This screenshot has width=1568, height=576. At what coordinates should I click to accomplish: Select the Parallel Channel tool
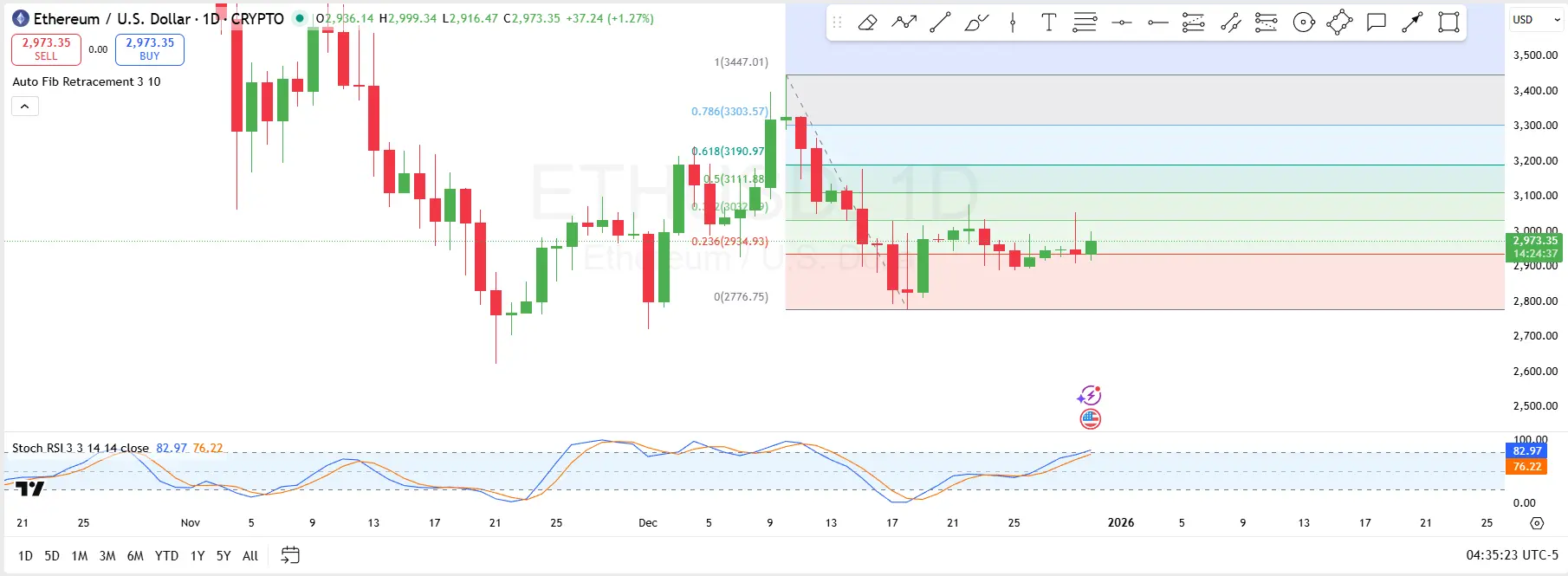point(1231,23)
